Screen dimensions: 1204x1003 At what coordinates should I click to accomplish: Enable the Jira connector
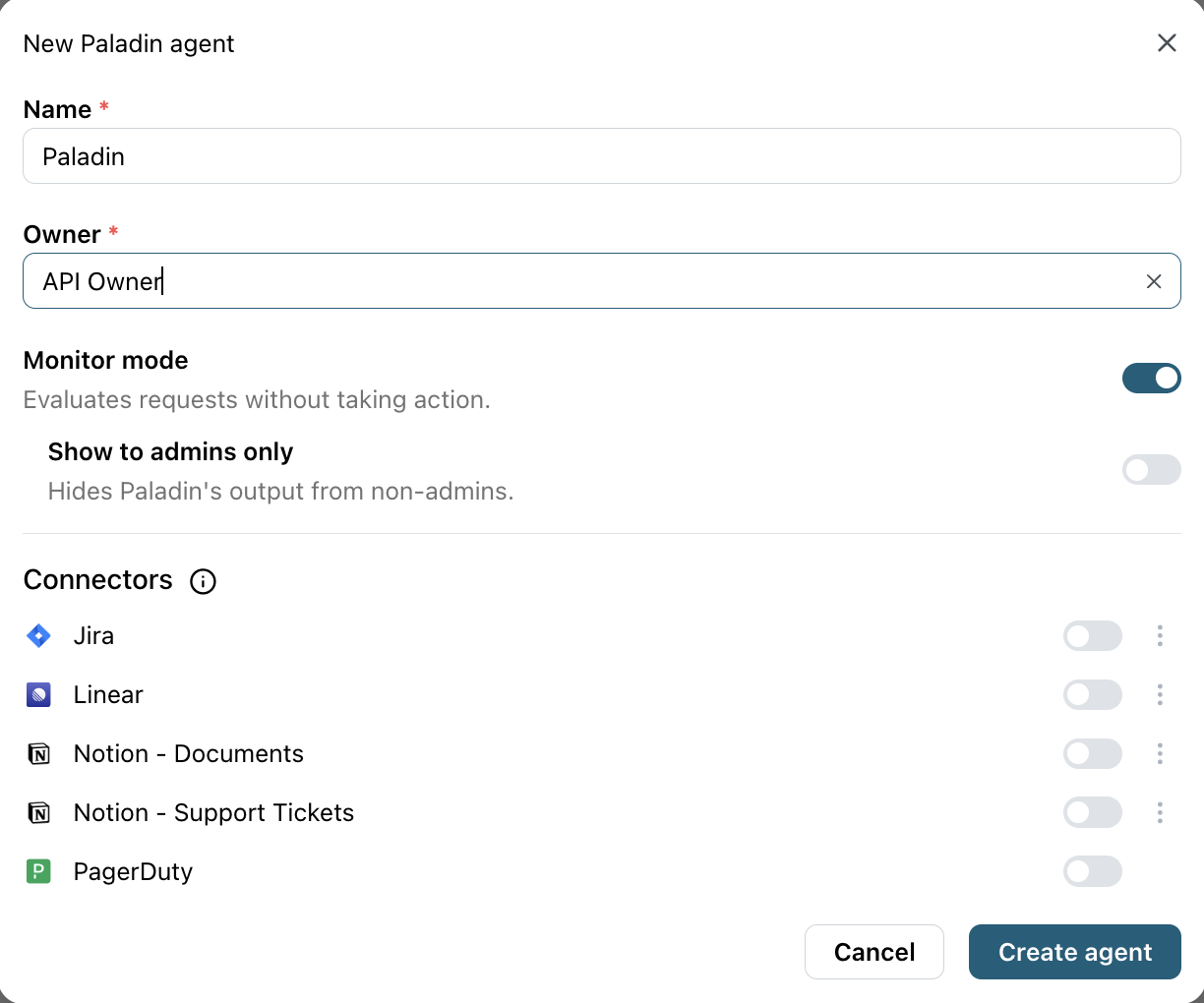tap(1093, 636)
